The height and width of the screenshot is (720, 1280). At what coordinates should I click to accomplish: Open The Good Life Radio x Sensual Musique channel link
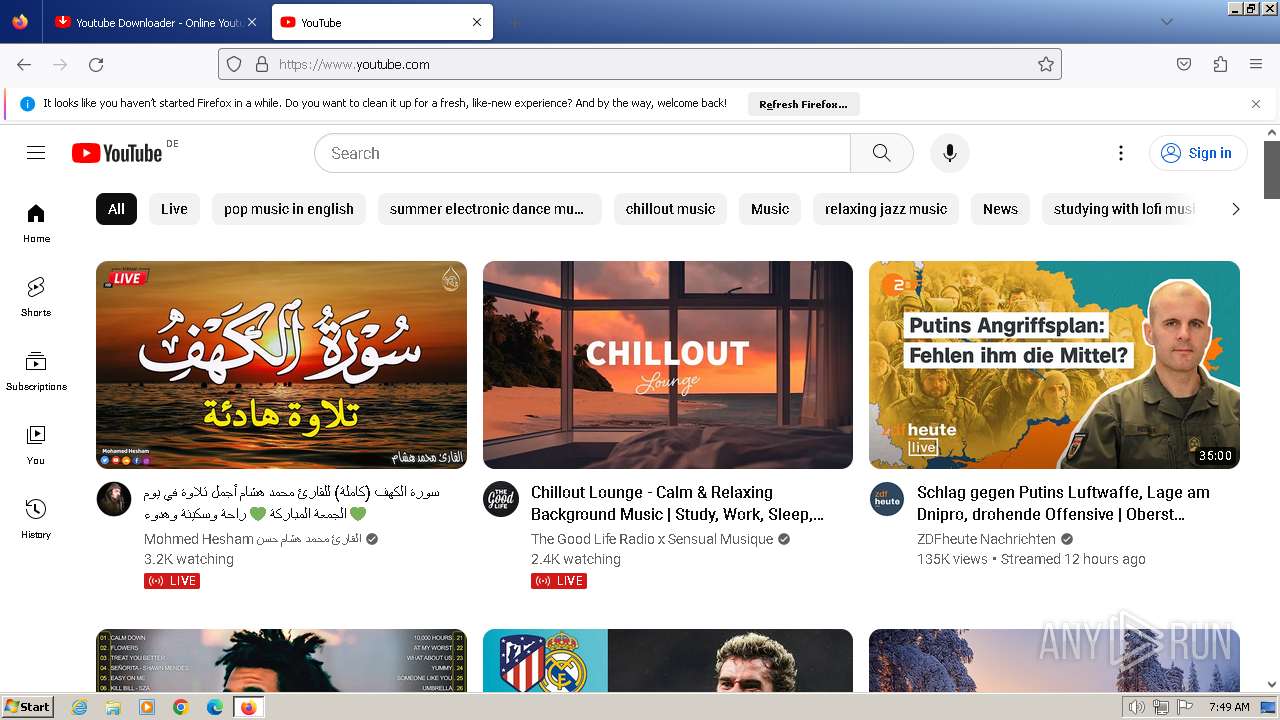click(652, 539)
